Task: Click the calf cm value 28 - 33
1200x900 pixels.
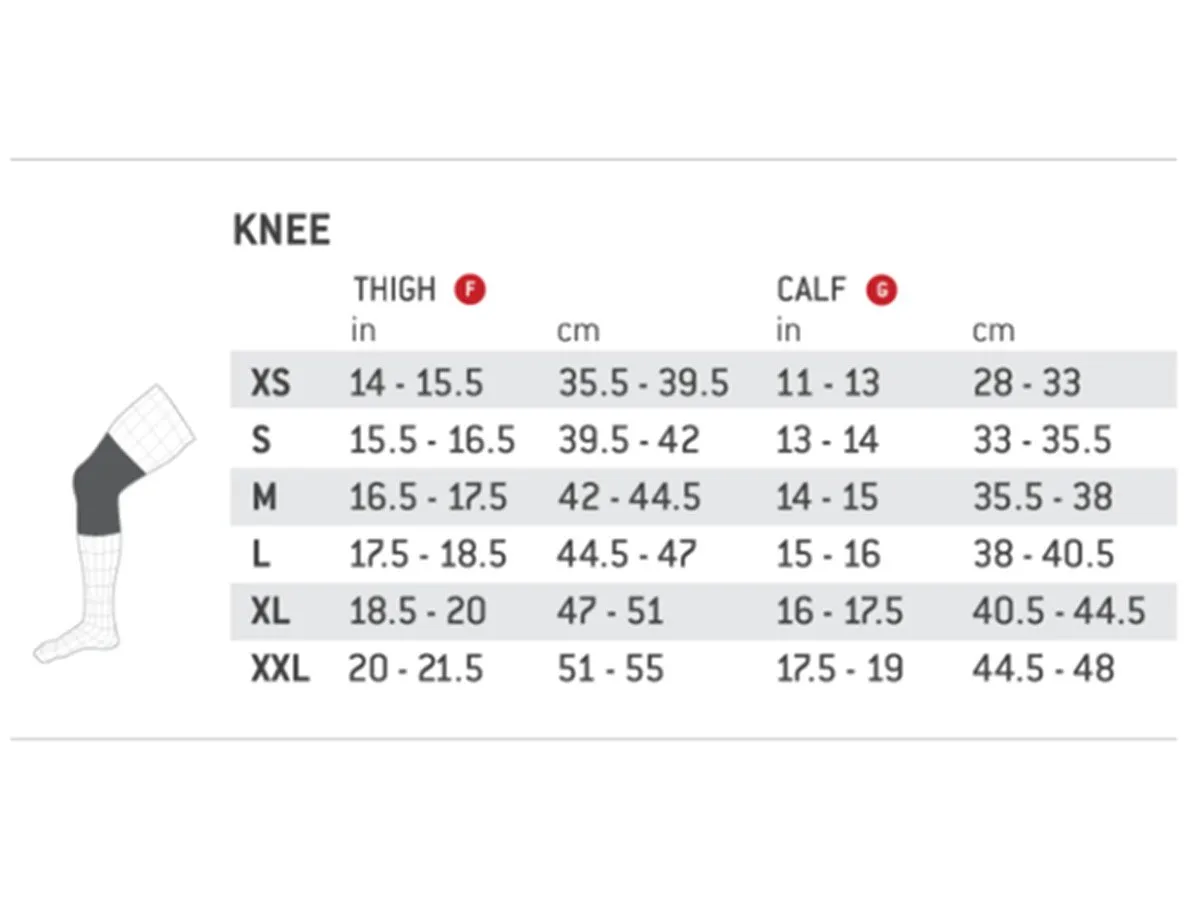Action: click(1026, 382)
